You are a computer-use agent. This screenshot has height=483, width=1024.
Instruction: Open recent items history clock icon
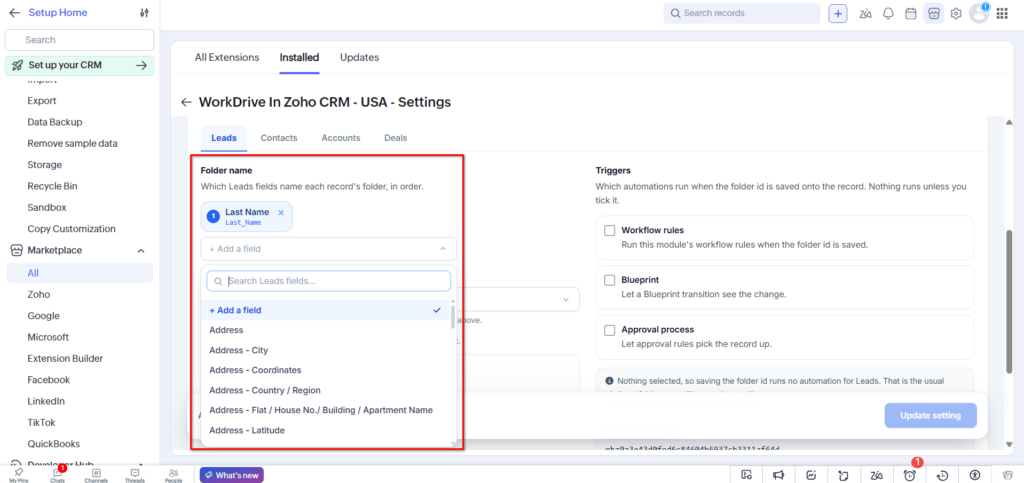click(x=942, y=475)
